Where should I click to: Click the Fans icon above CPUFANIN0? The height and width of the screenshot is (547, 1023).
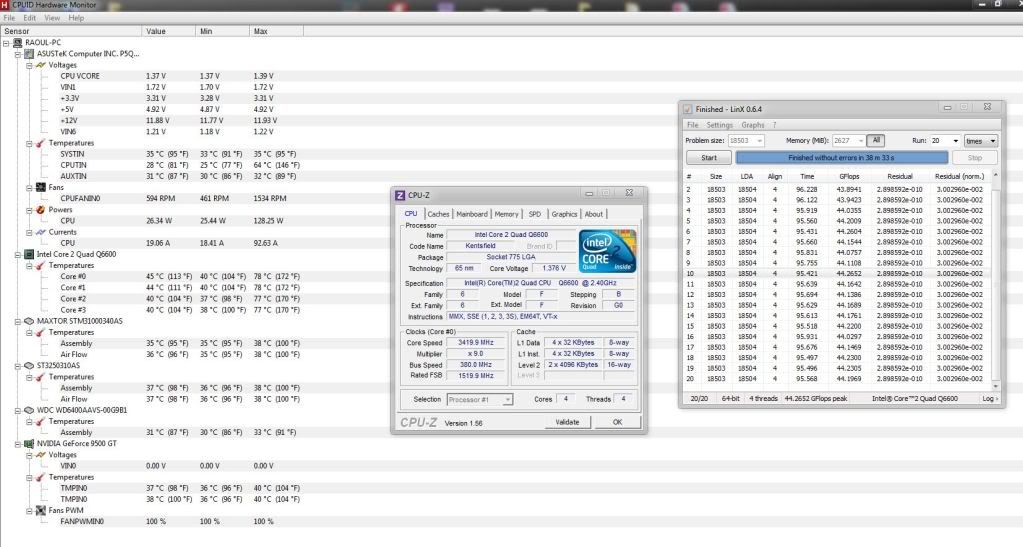click(40, 187)
